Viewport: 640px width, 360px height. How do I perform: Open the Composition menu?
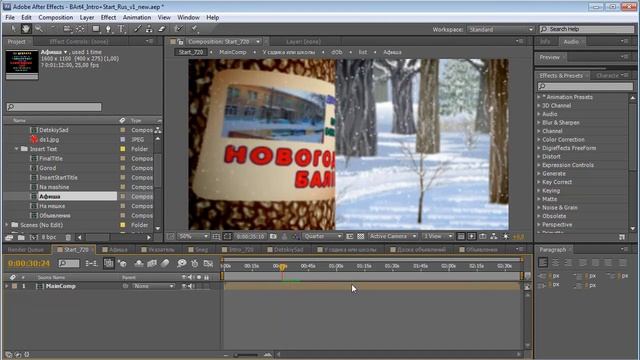click(56, 18)
